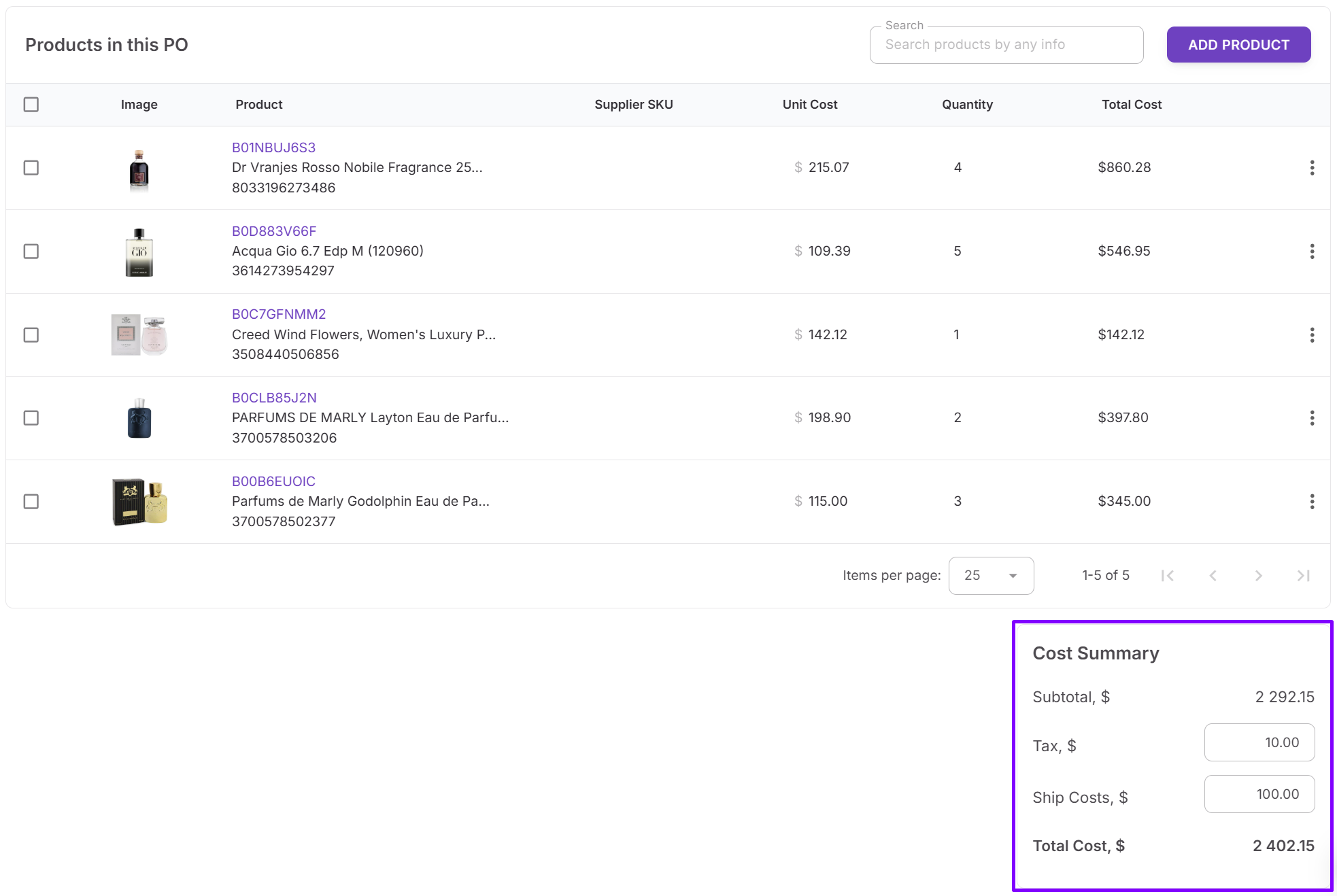Screen dimensions: 1337x896
Task: Check the Acqua Gio product checkbox
Action: click(31, 252)
